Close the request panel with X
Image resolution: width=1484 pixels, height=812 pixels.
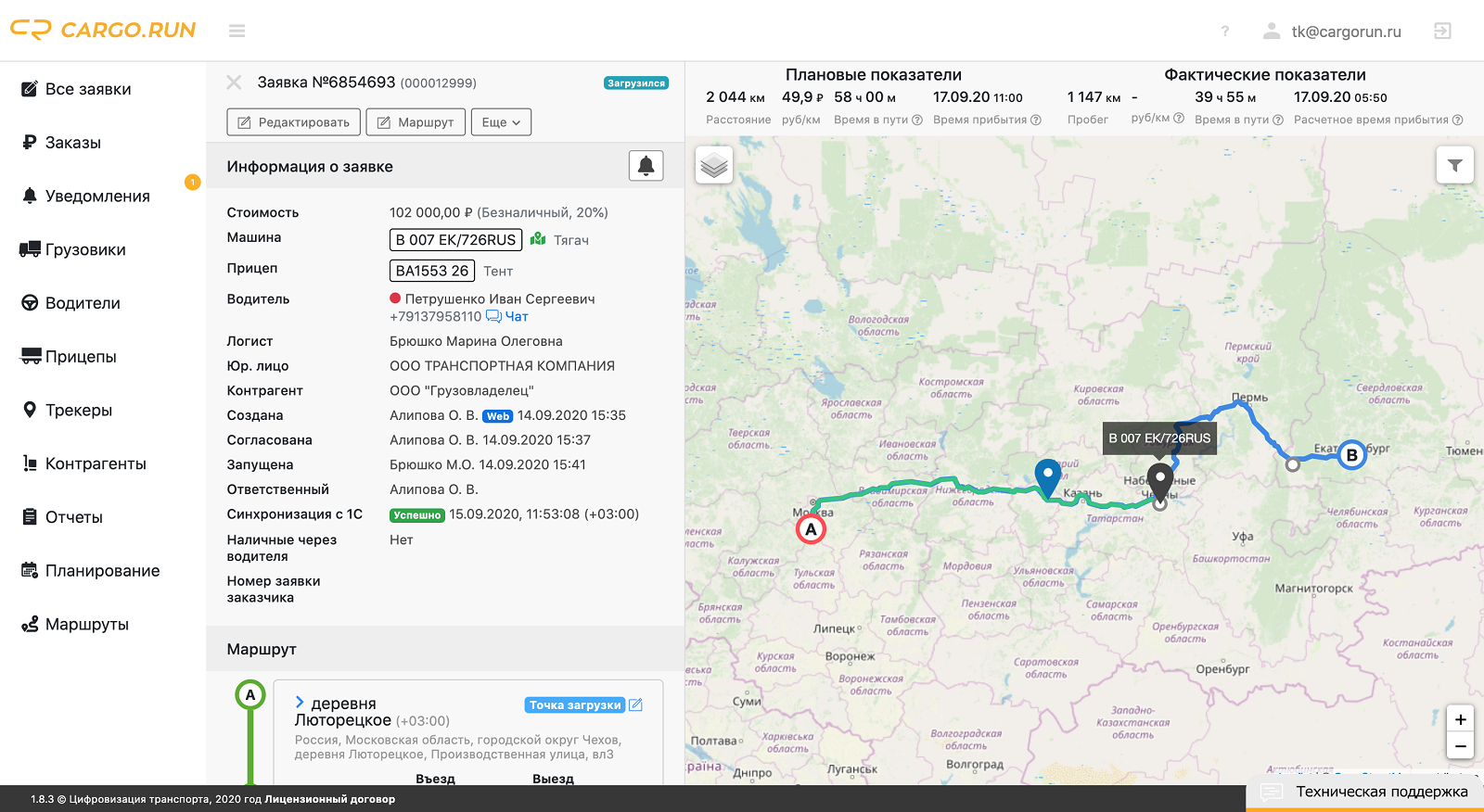234,82
